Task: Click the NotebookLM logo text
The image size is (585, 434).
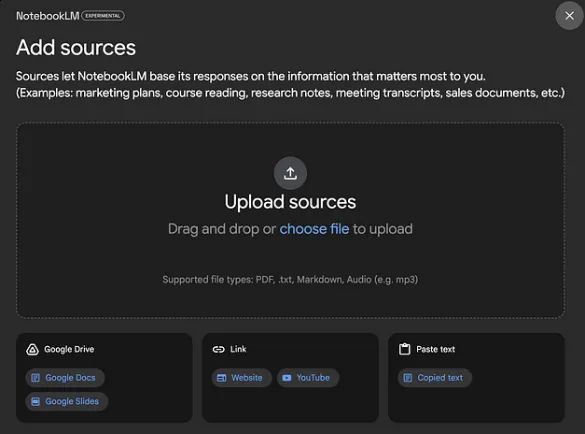Action: pyautogui.click(x=48, y=16)
